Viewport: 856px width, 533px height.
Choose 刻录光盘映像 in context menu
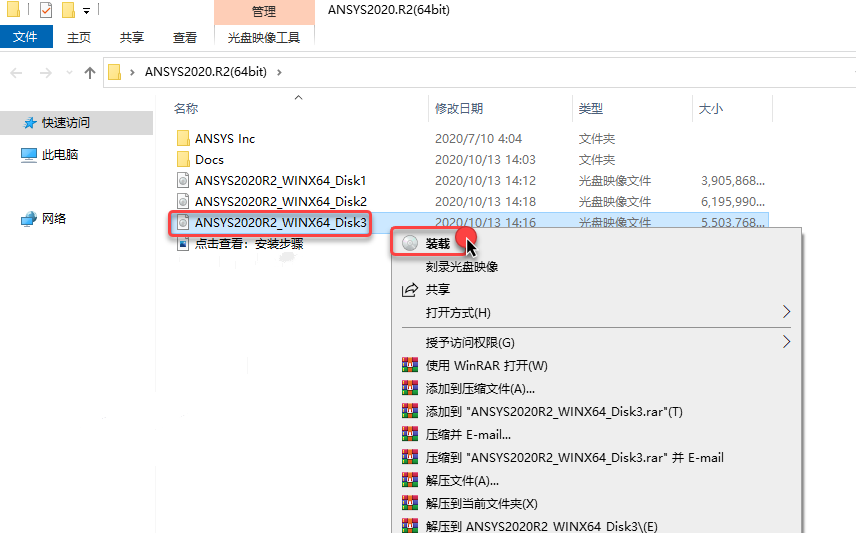tap(462, 266)
